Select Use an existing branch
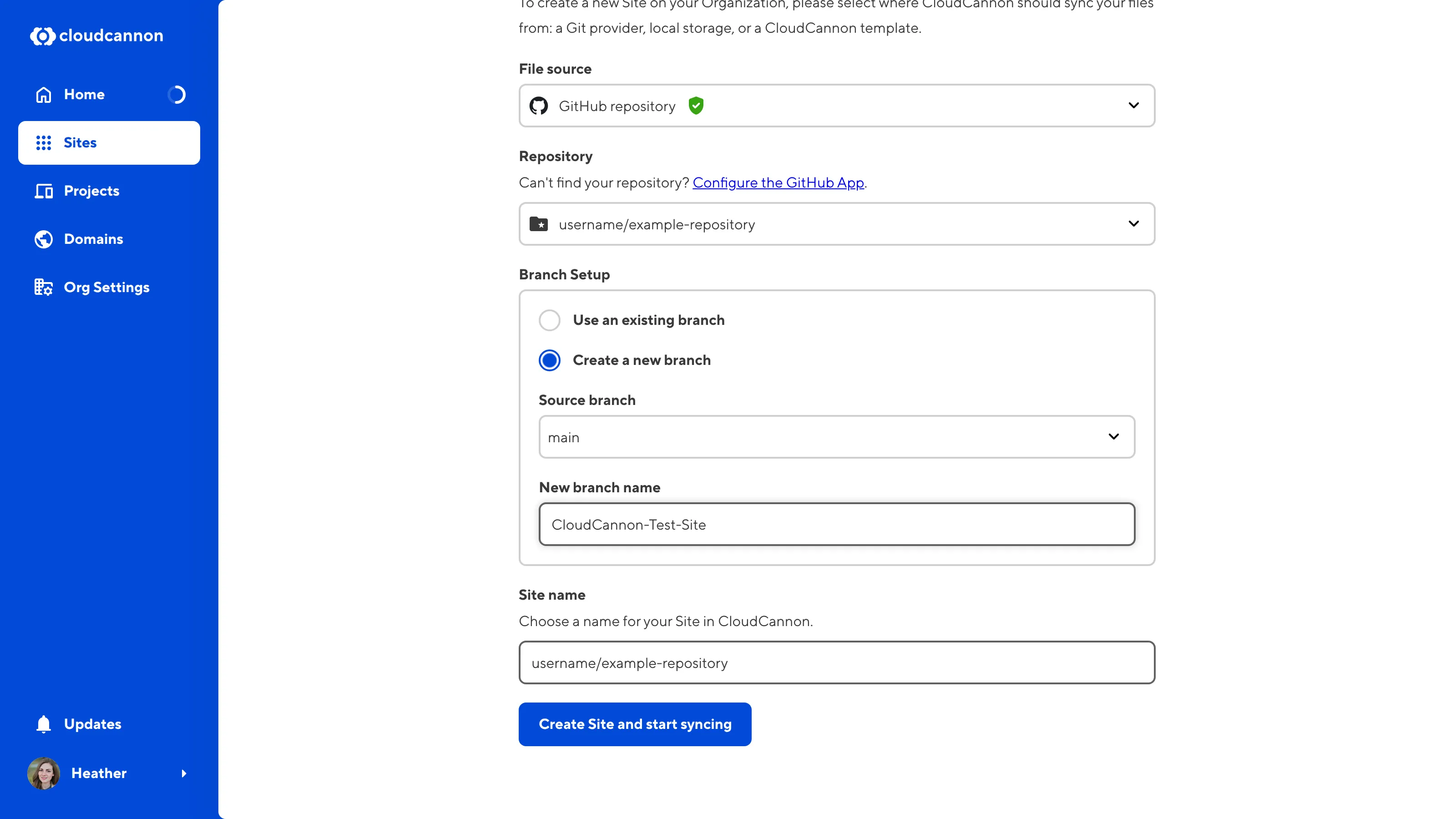 [549, 320]
